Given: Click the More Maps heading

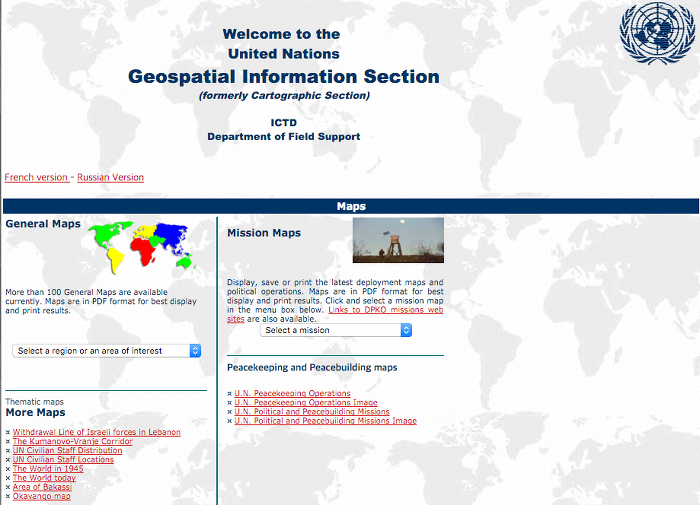Looking at the screenshot, I should tap(35, 413).
